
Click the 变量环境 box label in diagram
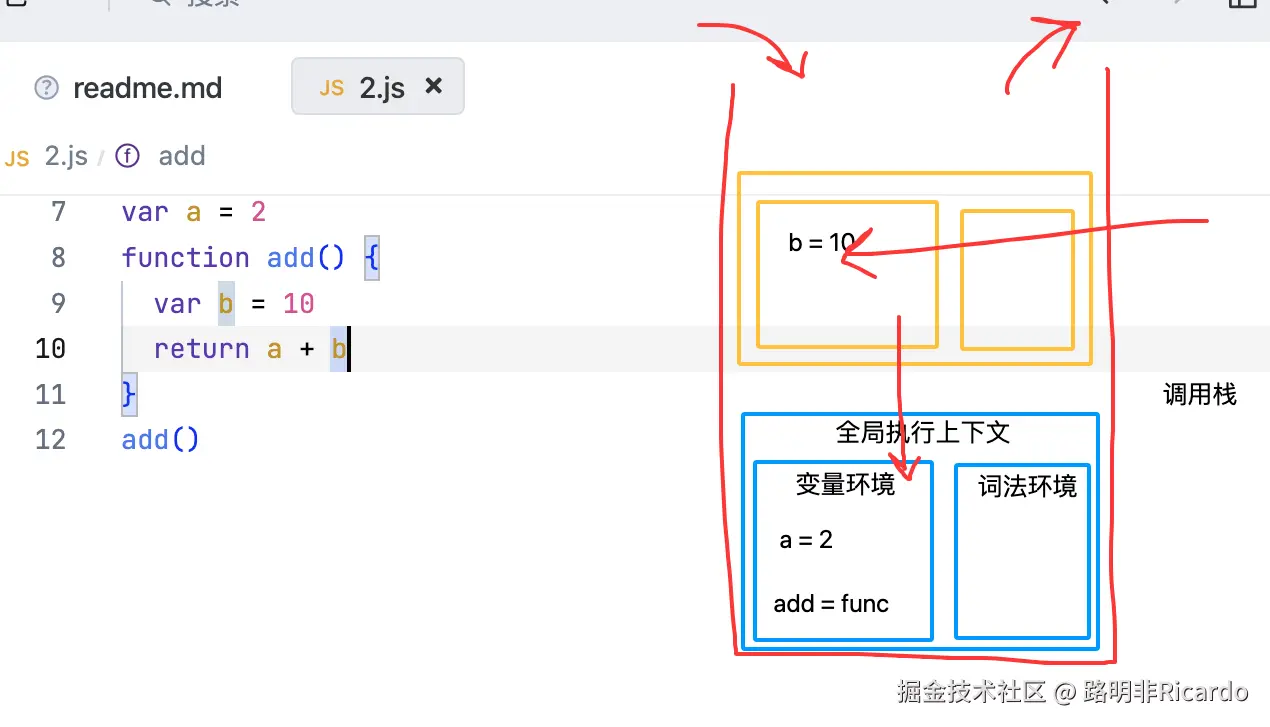click(x=845, y=485)
